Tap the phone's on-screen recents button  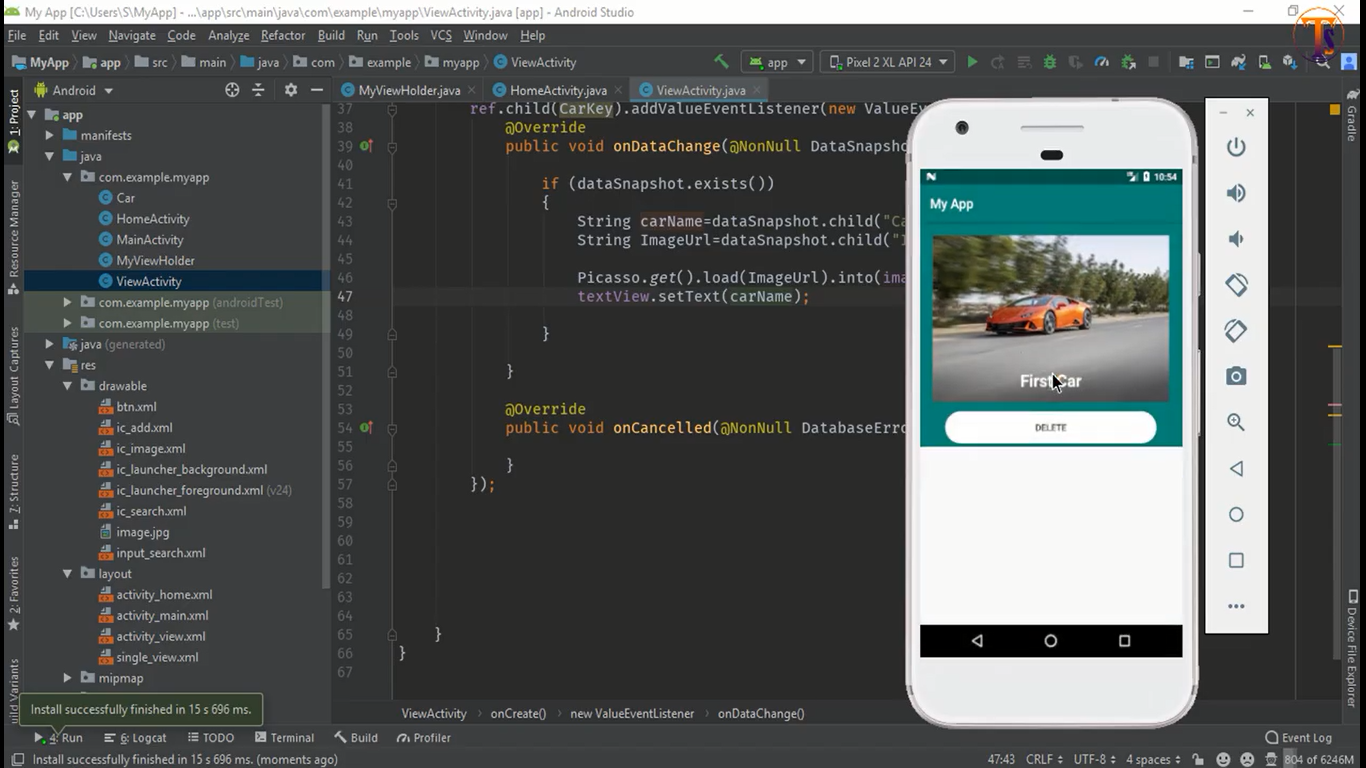point(1124,641)
